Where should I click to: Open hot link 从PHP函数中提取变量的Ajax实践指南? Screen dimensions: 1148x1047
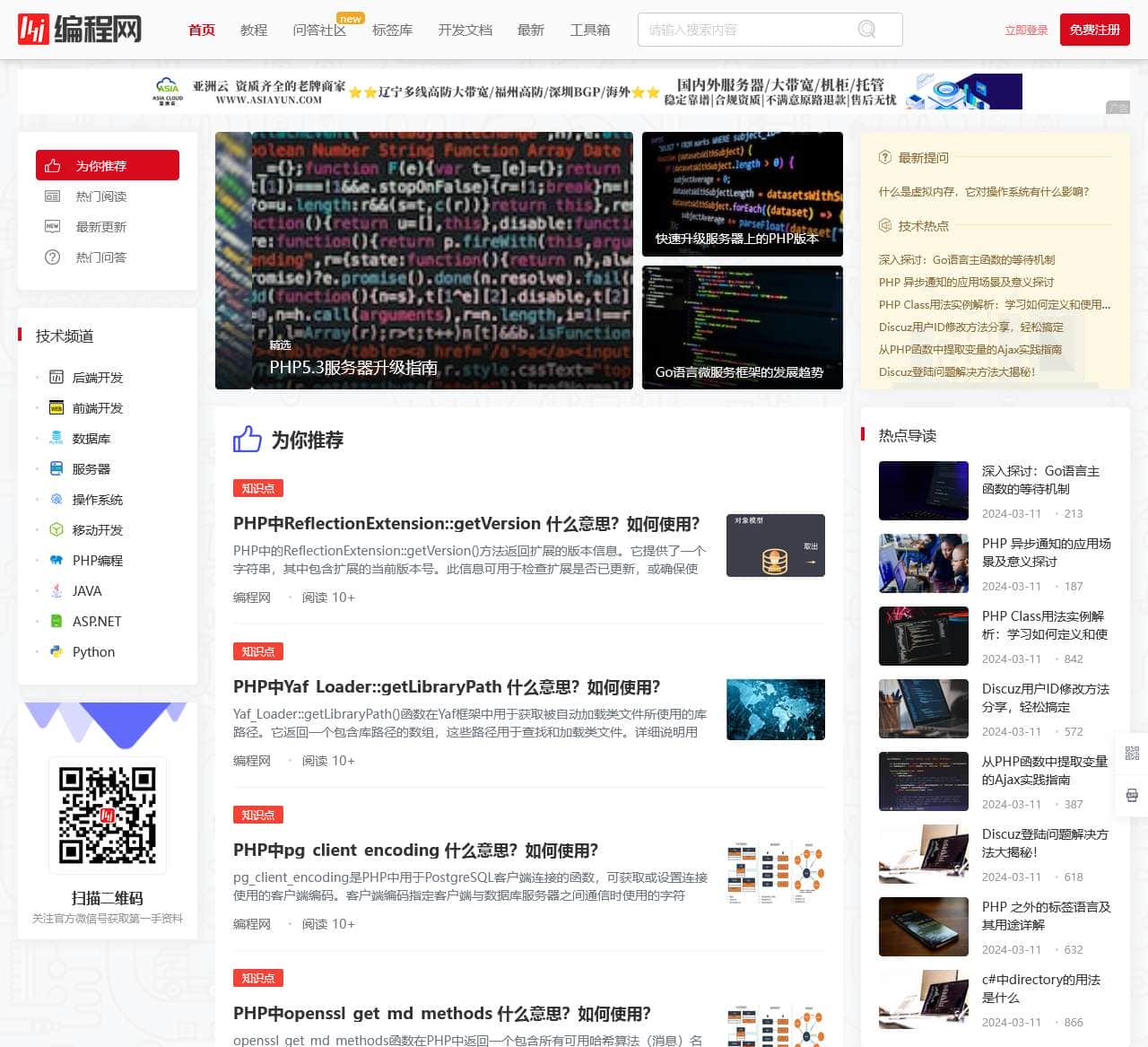970,349
